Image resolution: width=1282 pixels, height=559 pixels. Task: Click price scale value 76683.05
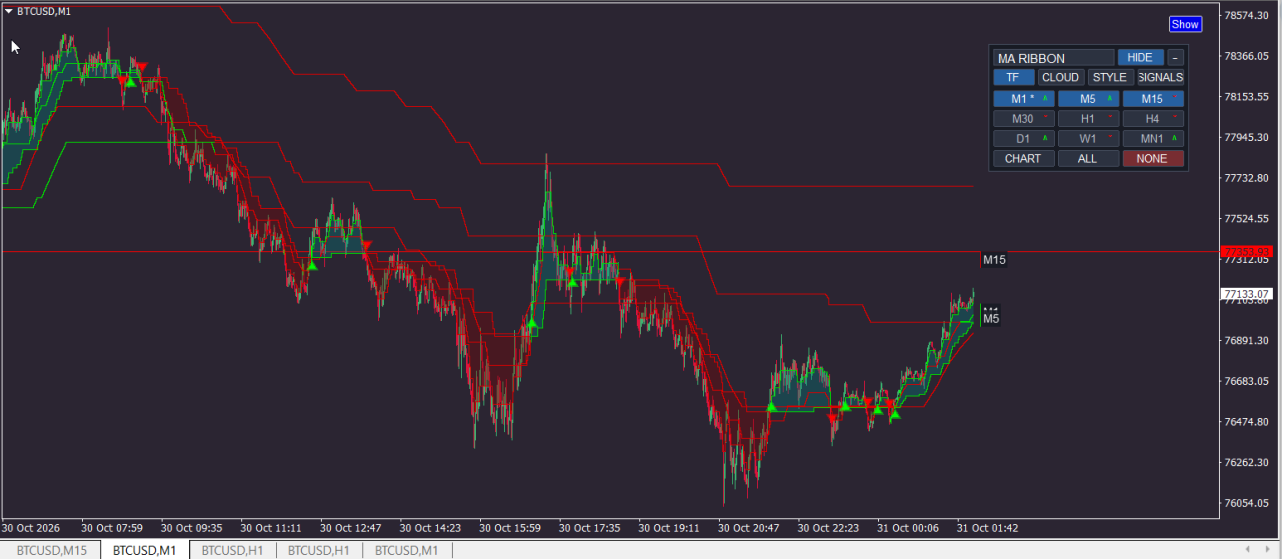coord(1247,381)
